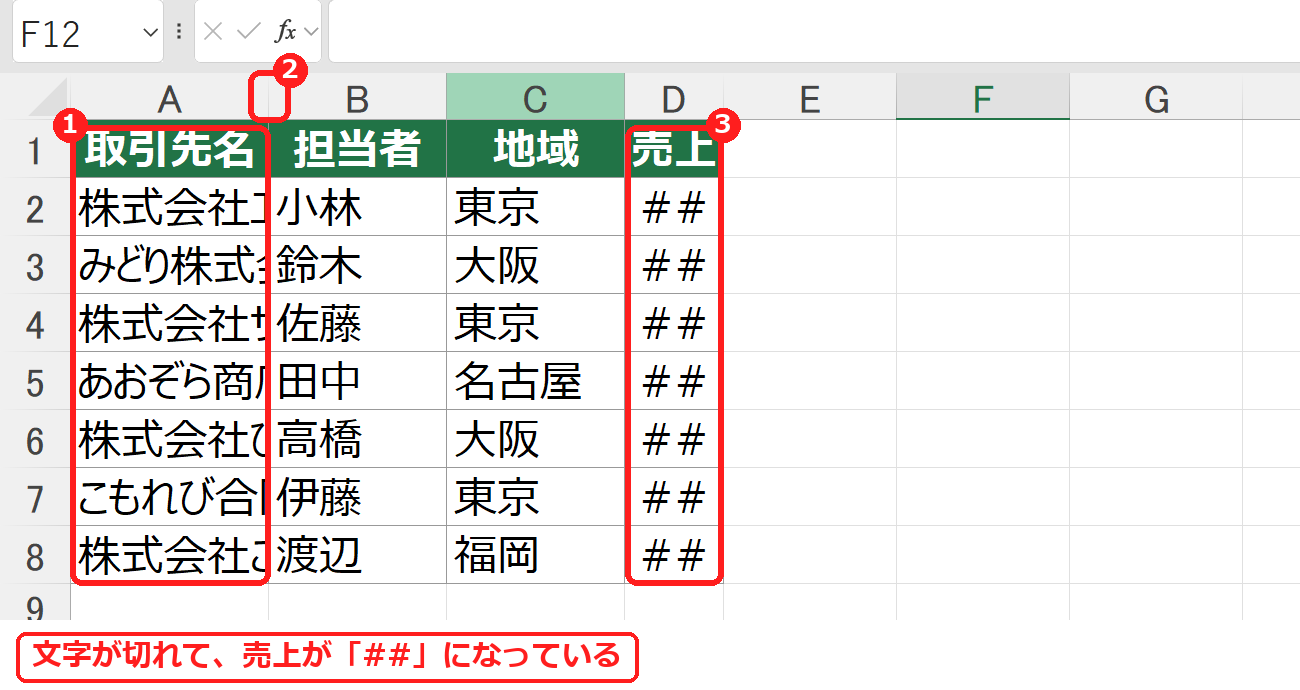Click the cell starting with あおぞら商
Image resolution: width=1300 pixels, height=690 pixels.
(x=170, y=381)
